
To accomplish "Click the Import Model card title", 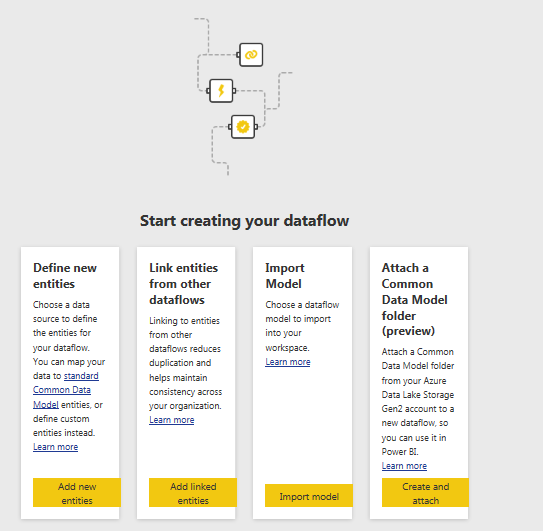I will (x=285, y=276).
